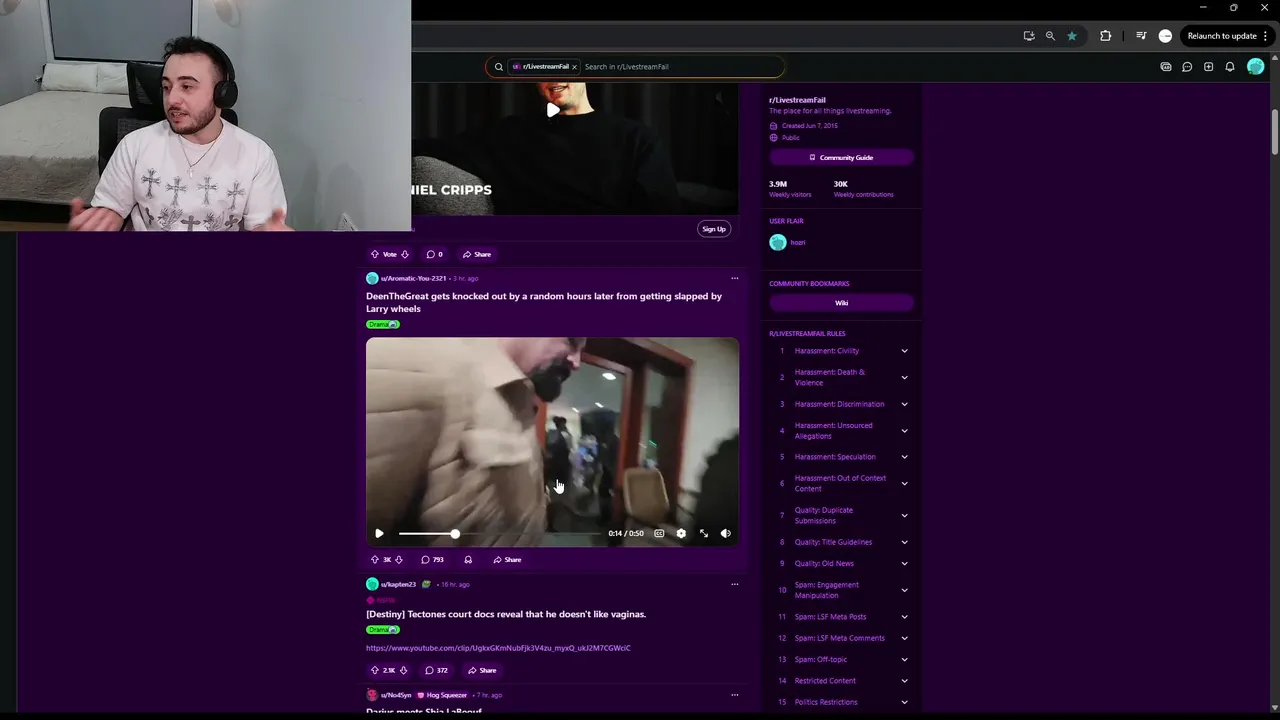Share the DeenTheGreat post

pos(507,560)
